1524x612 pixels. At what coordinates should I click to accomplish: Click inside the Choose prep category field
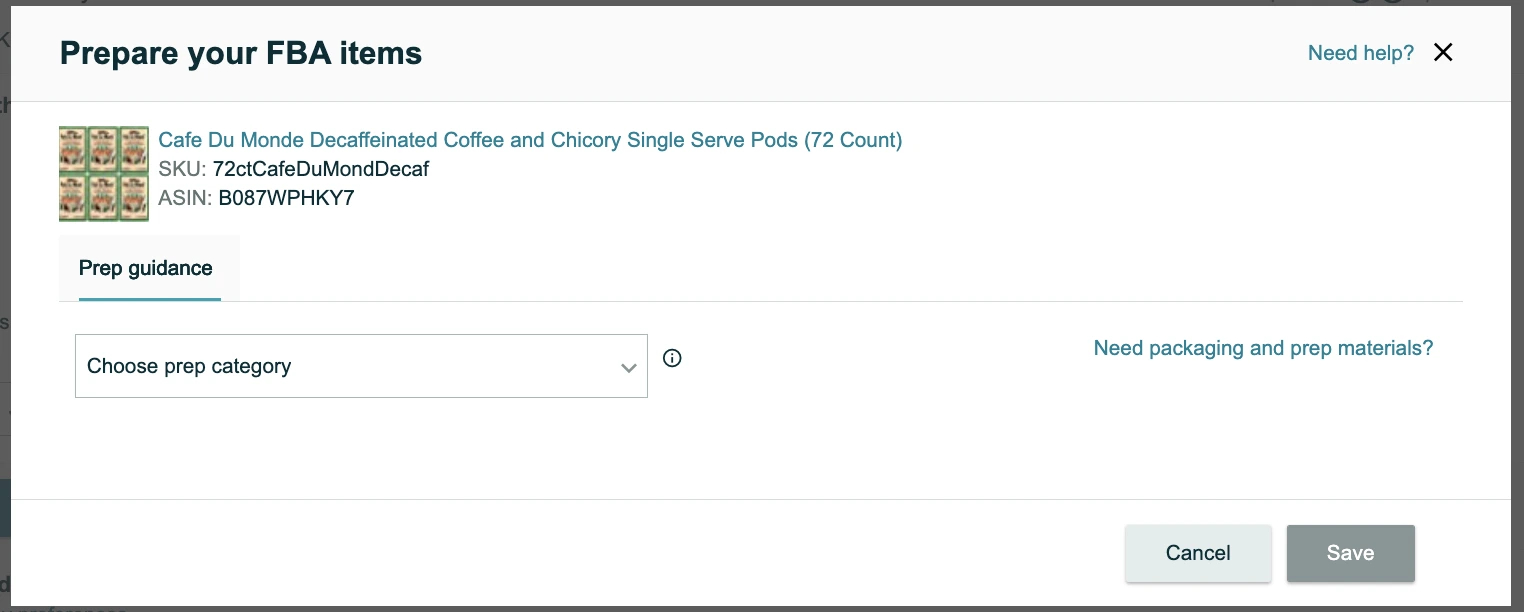coord(300,366)
